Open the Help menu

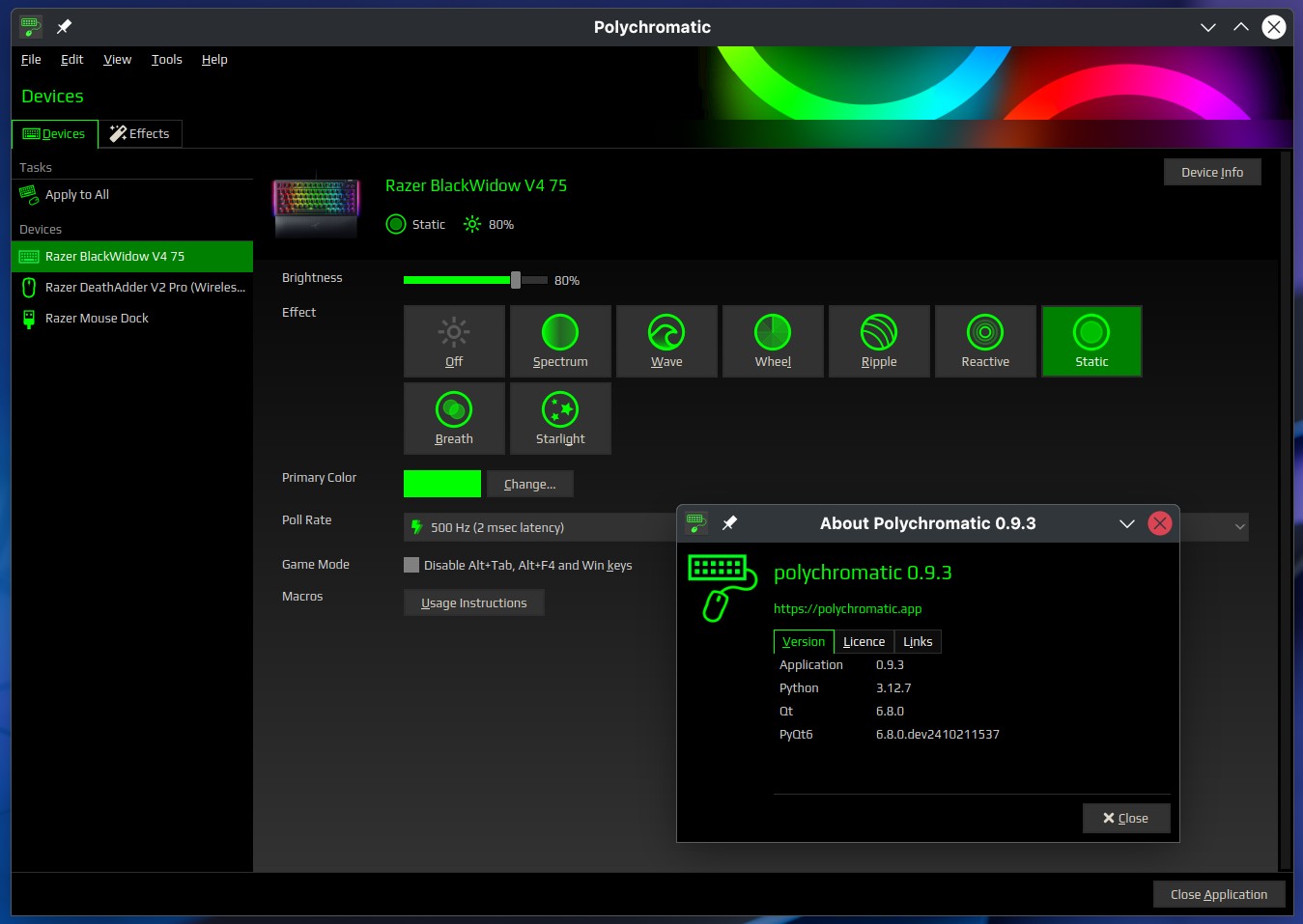coord(214,60)
